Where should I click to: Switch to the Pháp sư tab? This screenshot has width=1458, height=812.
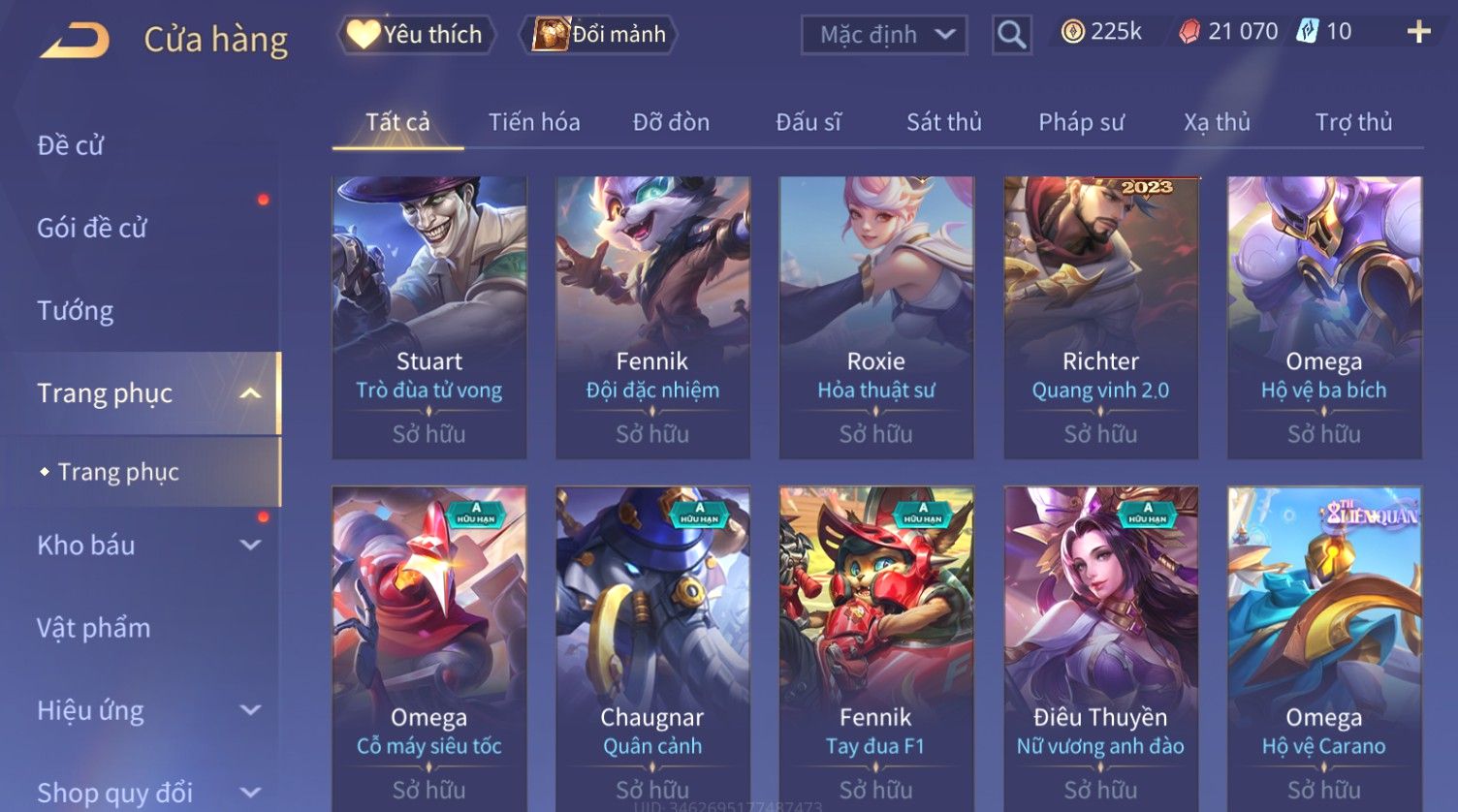pyautogui.click(x=1081, y=122)
